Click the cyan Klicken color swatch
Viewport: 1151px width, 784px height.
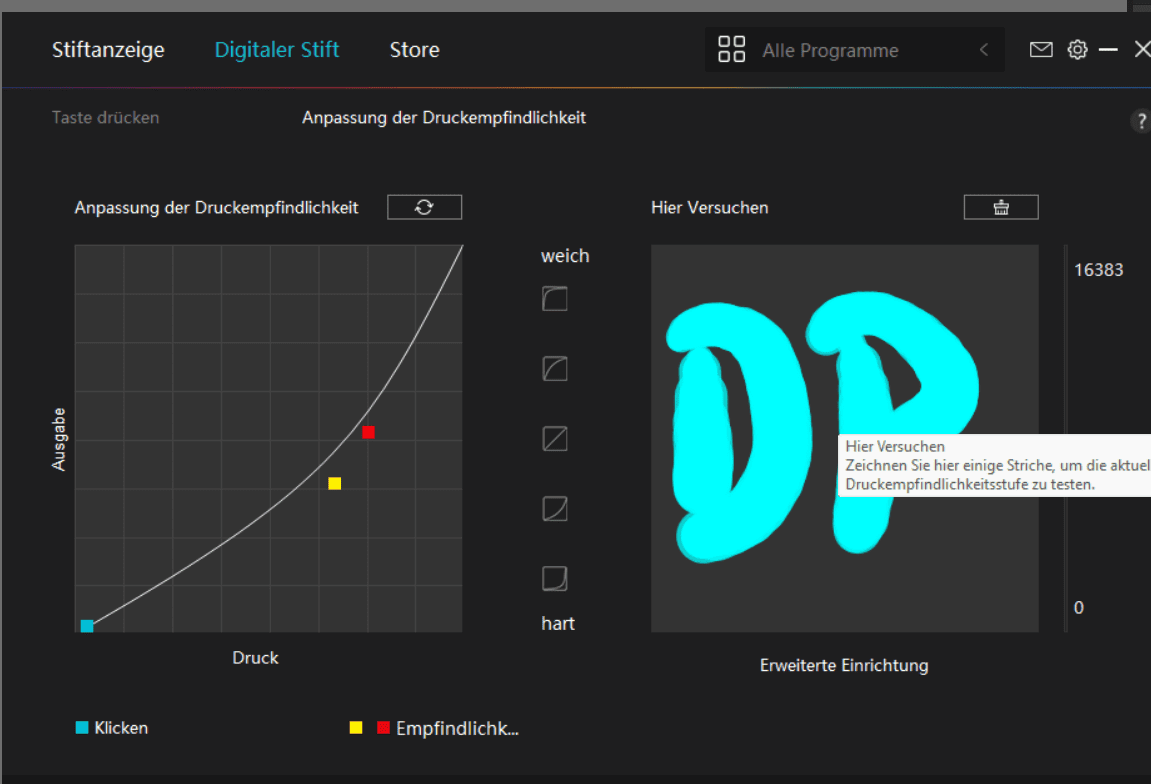83,728
